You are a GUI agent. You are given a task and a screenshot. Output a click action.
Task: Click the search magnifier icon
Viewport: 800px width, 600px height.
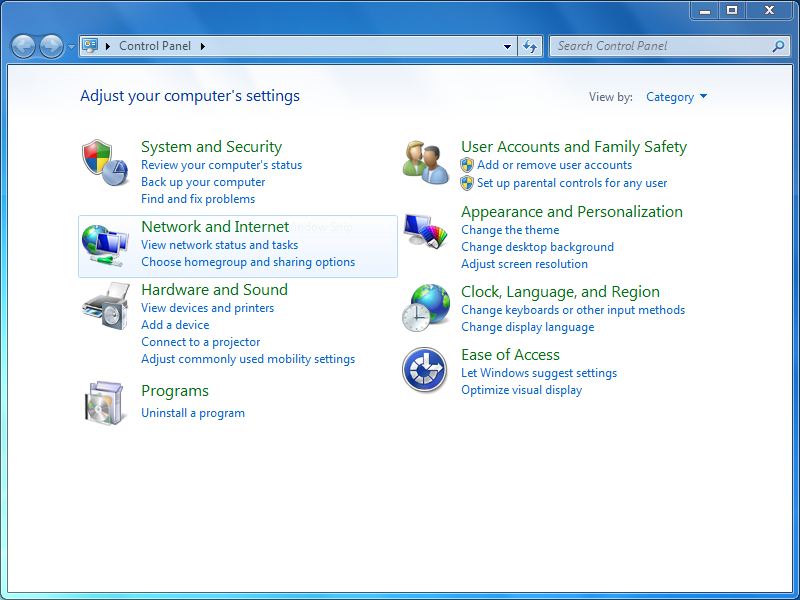coord(778,46)
